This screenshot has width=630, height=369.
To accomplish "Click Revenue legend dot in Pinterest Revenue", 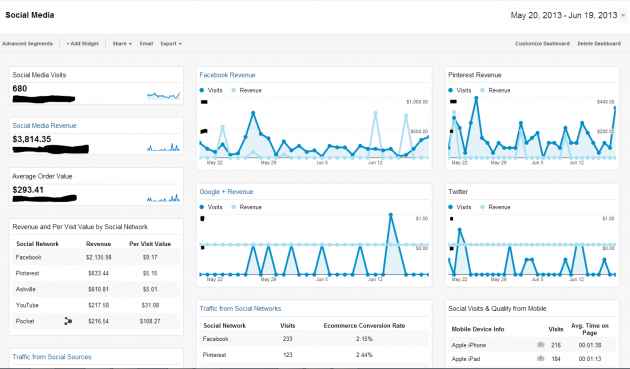I will pyautogui.click(x=482, y=90).
